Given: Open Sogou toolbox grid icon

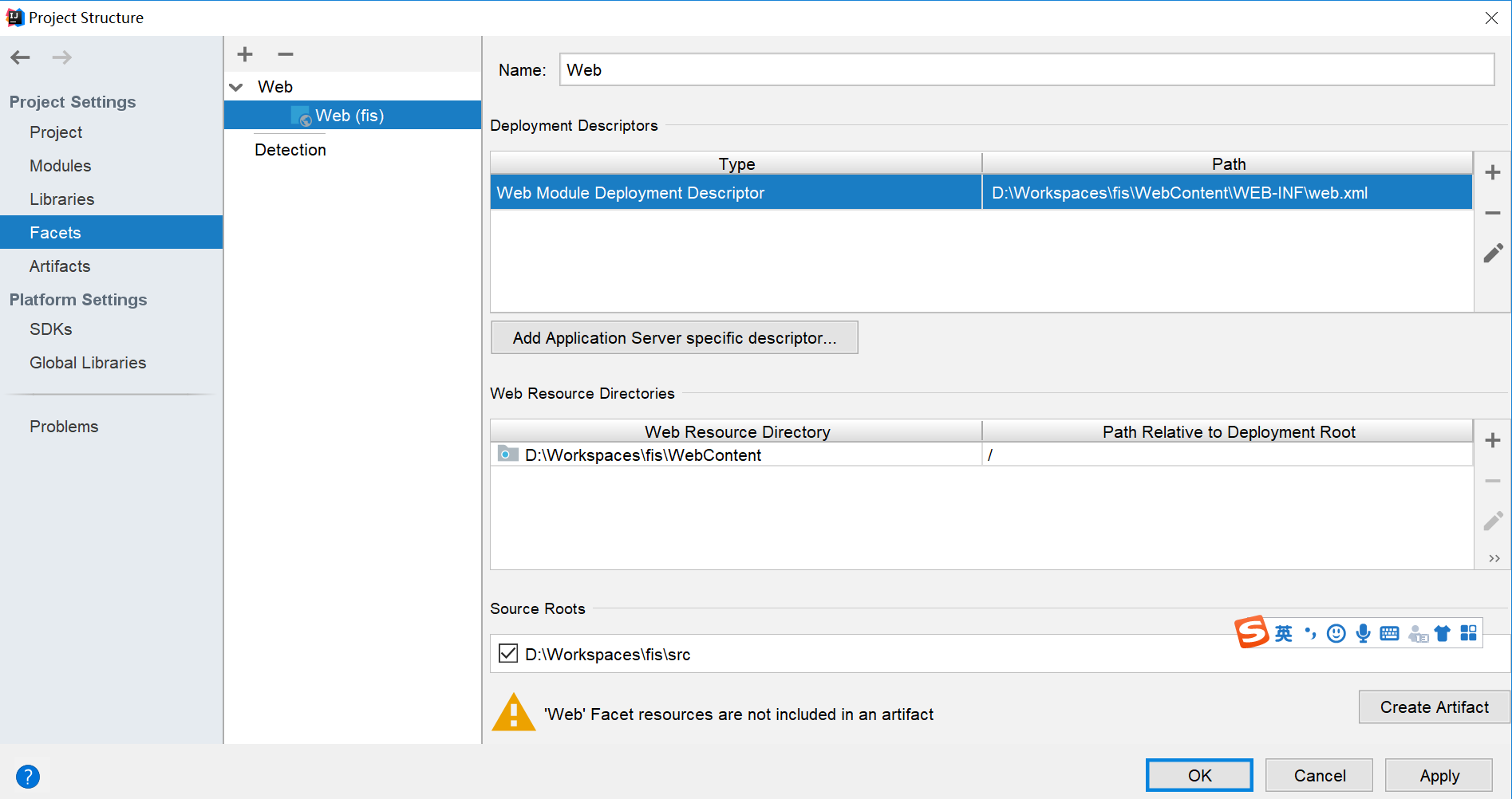Looking at the screenshot, I should coord(1469,633).
